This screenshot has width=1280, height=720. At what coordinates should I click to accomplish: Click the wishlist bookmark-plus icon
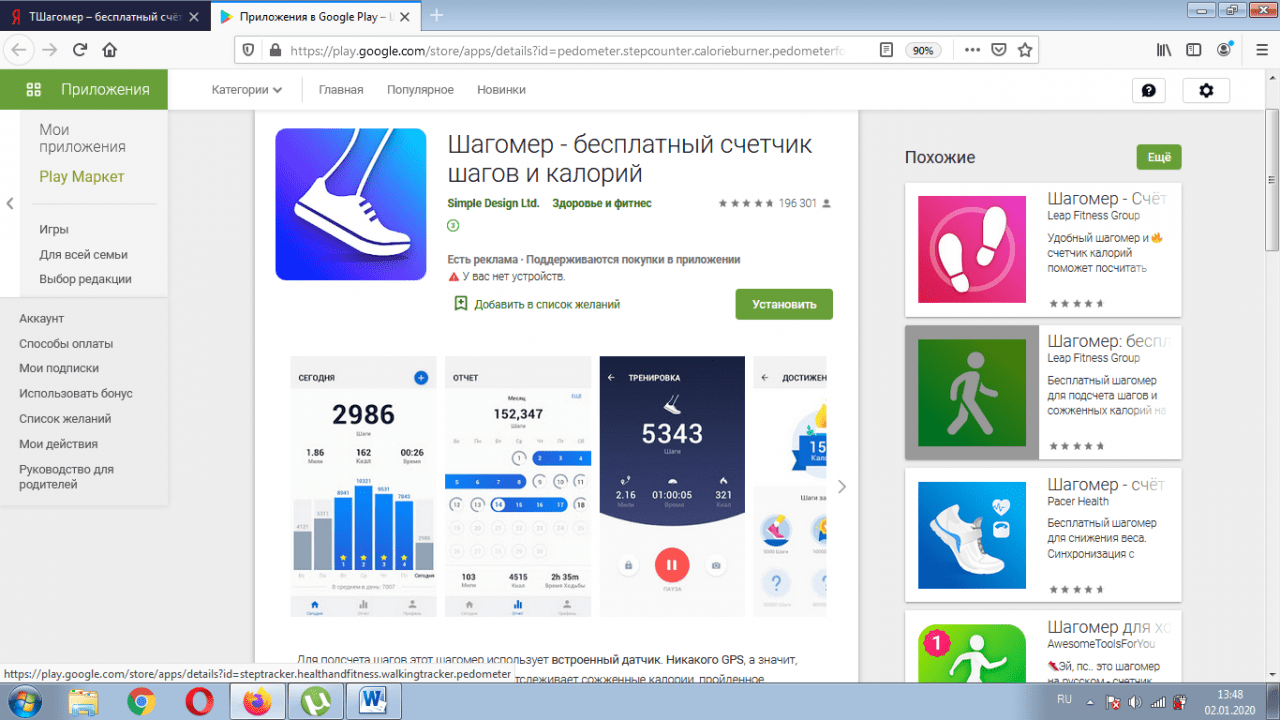click(x=461, y=304)
